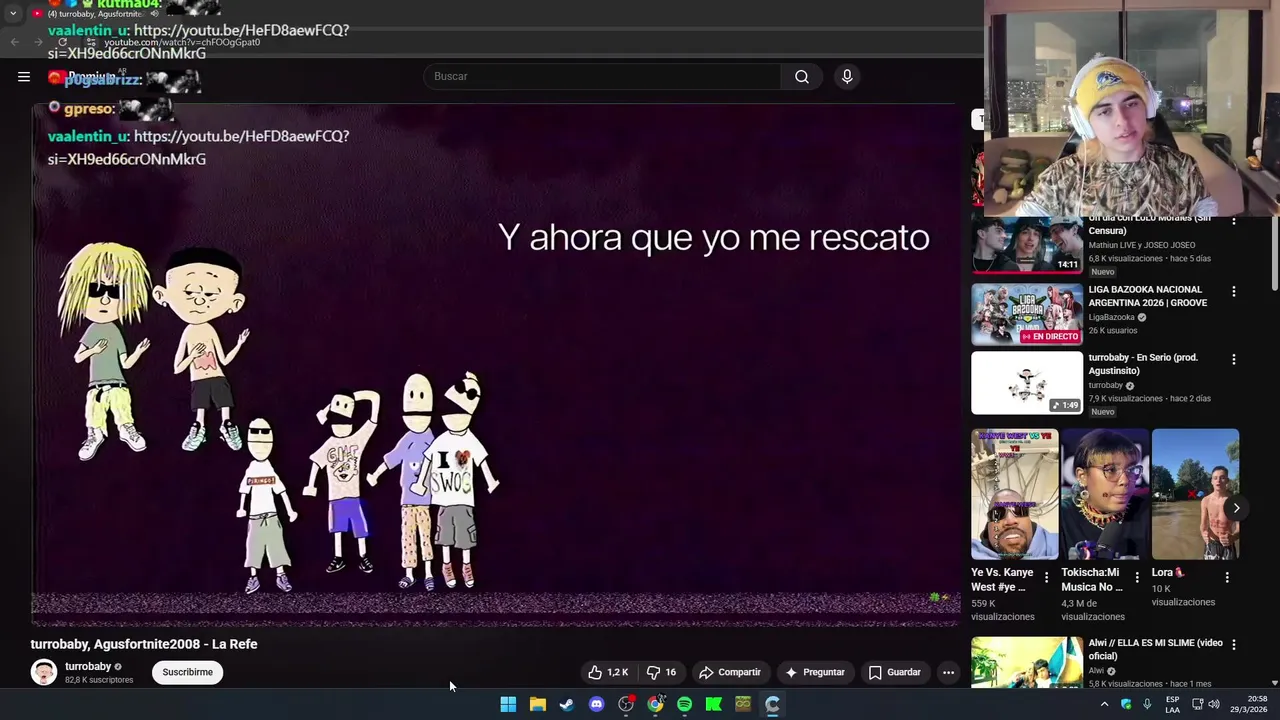
Task: Click LigaBazooka channel name
Action: tap(1111, 317)
